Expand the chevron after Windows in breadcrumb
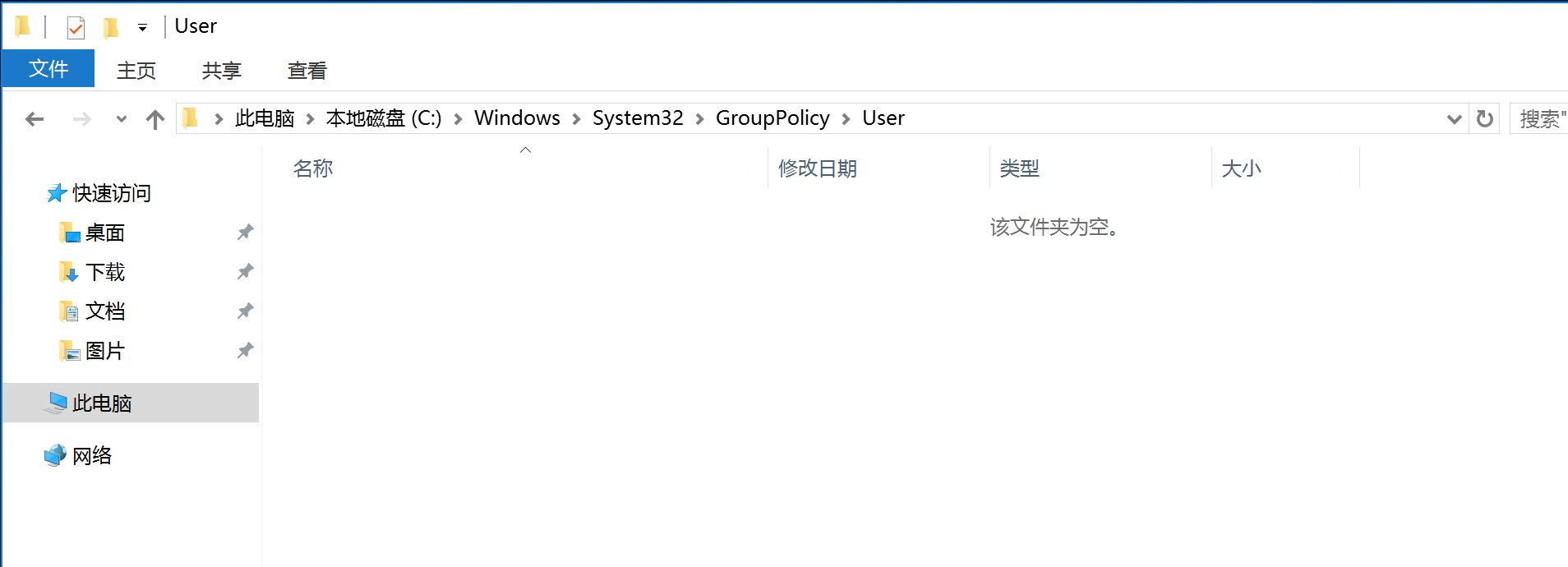Image resolution: width=1568 pixels, height=567 pixels. point(576,119)
